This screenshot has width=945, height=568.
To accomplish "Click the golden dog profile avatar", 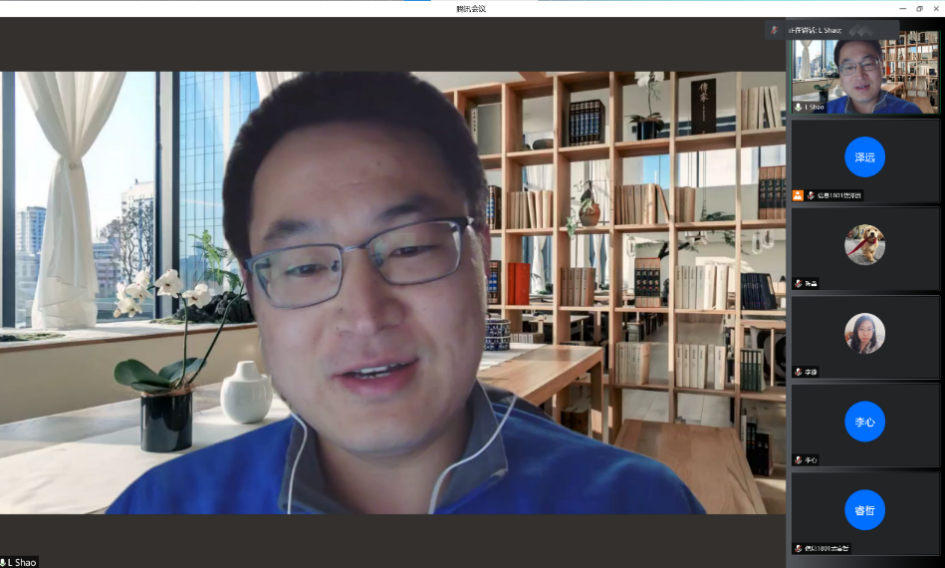I will (864, 244).
